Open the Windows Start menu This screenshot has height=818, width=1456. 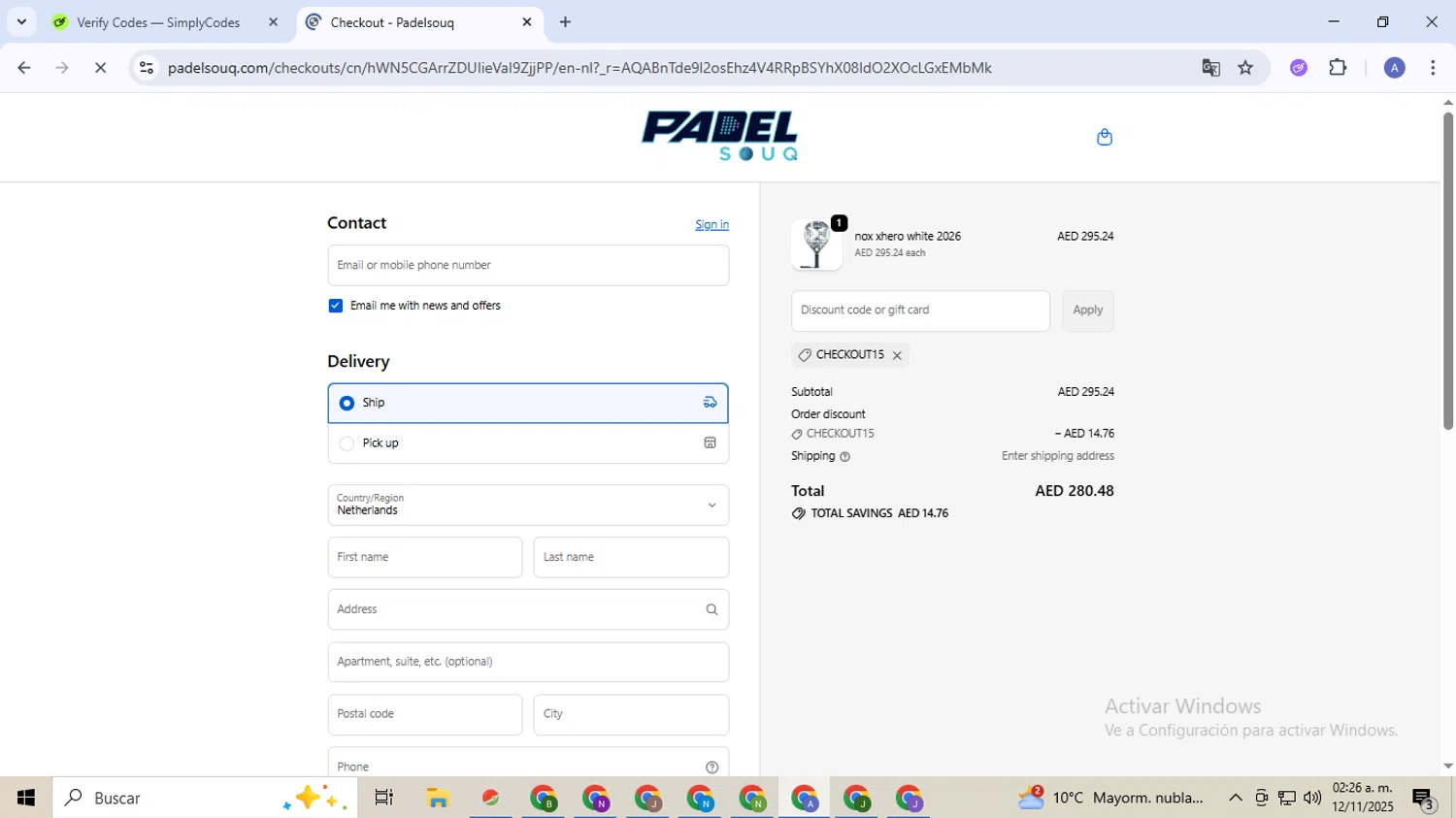(x=26, y=798)
